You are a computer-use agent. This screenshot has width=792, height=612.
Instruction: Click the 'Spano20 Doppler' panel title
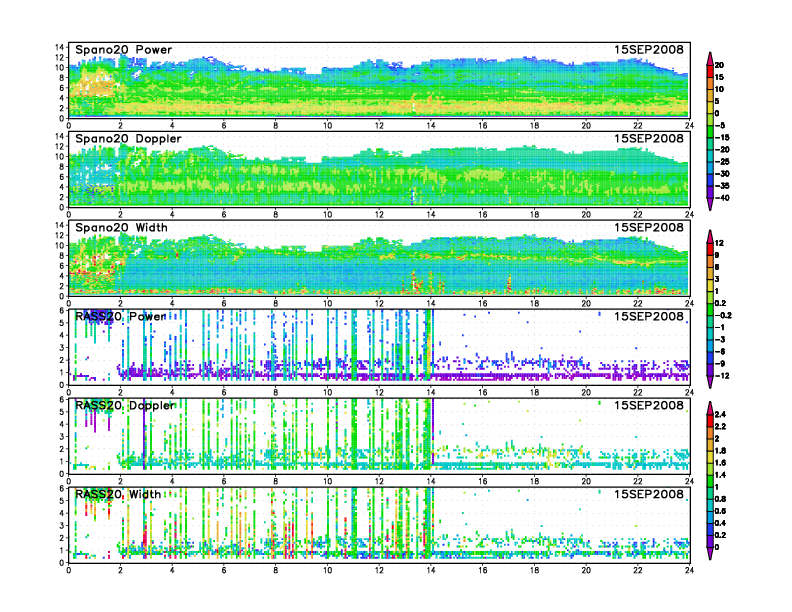coord(128,138)
